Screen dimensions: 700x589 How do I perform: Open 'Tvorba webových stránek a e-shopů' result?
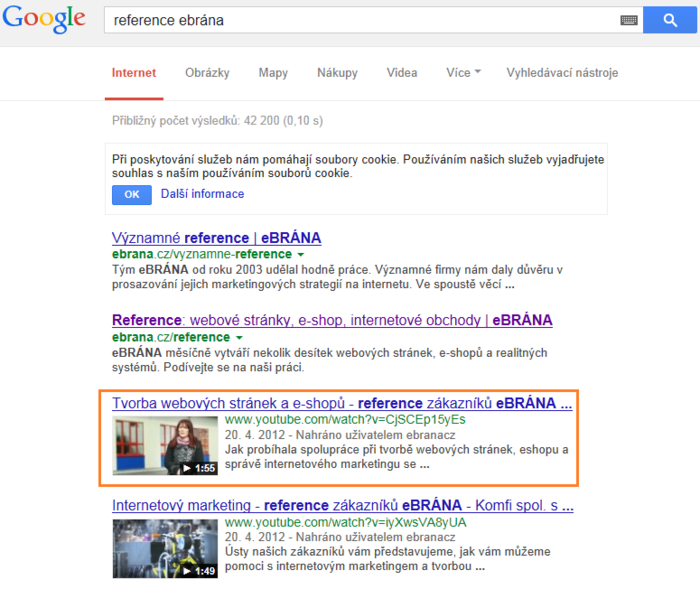point(342,403)
